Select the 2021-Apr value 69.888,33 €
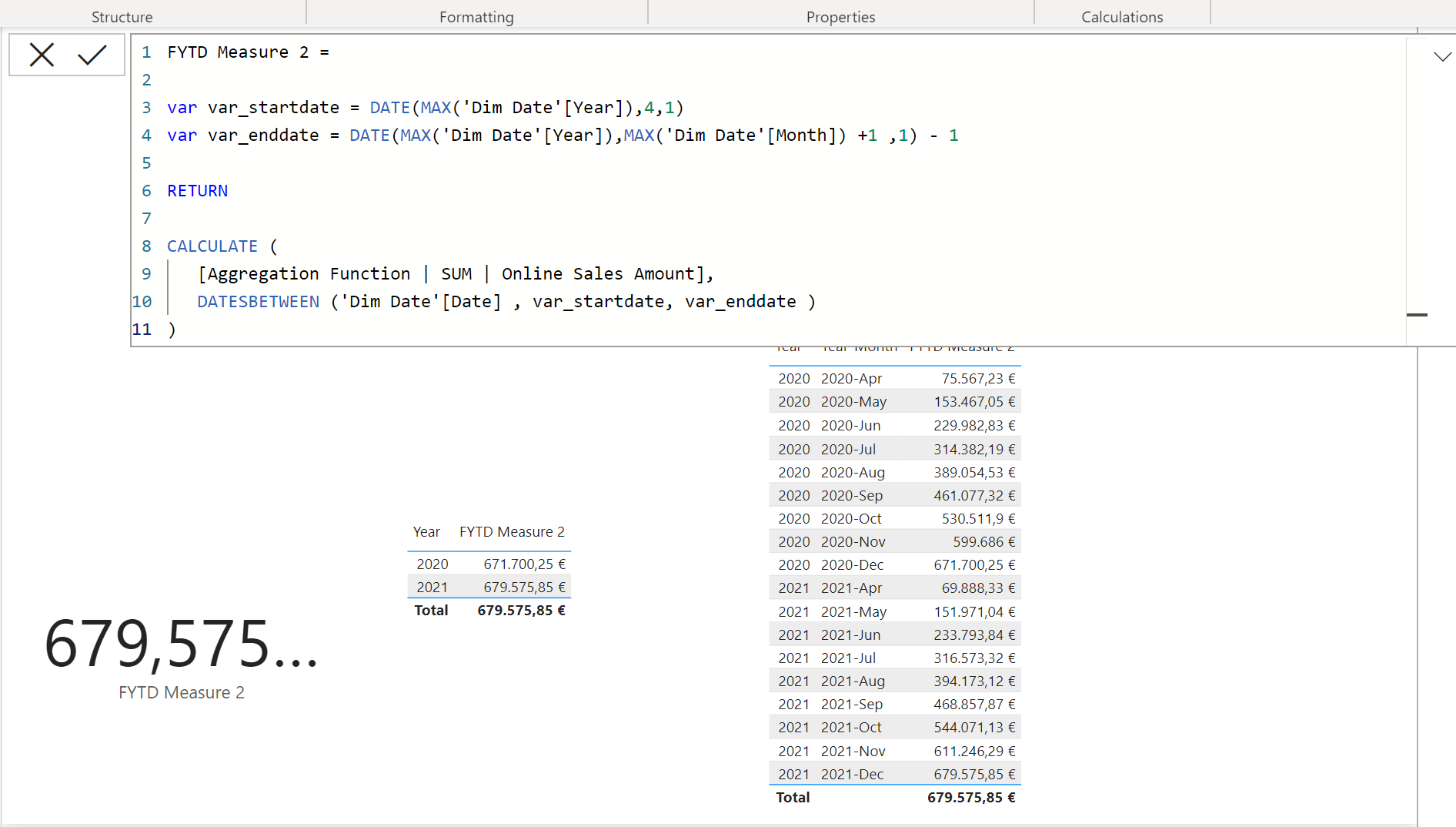The width and height of the screenshot is (1456, 827). (x=978, y=588)
